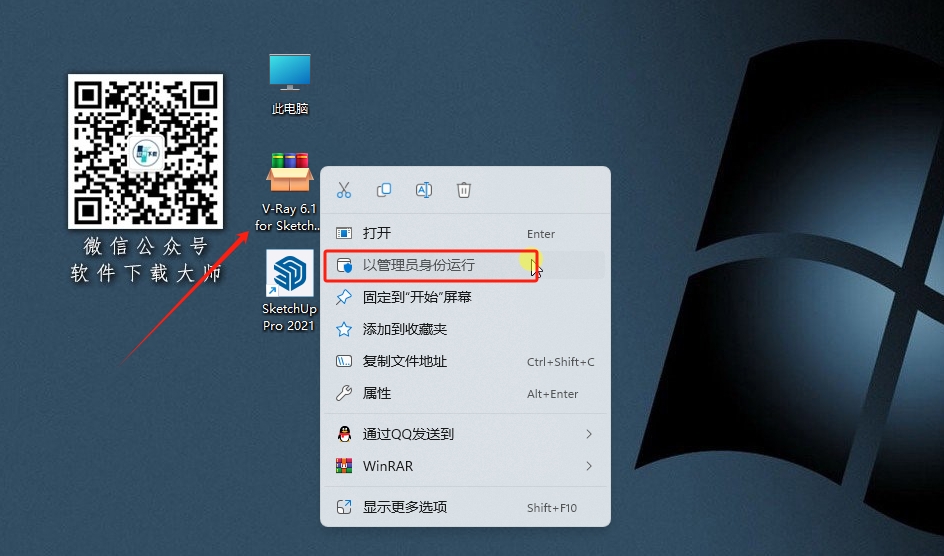Image resolution: width=944 pixels, height=556 pixels.
Task: Click the QQ penguin icon in menu
Action: coord(344,434)
